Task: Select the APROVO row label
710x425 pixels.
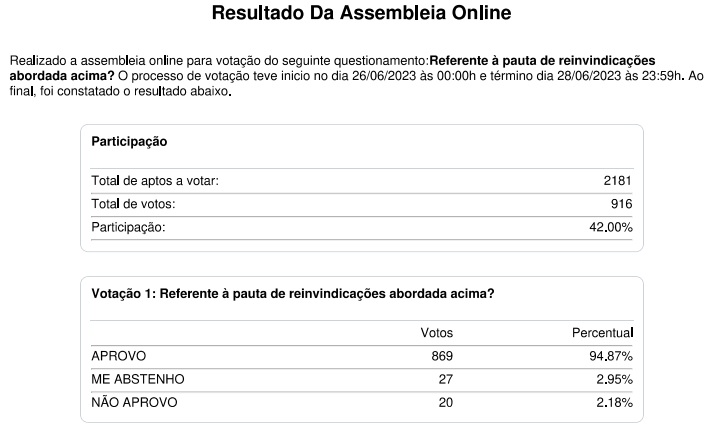Action: point(119,356)
